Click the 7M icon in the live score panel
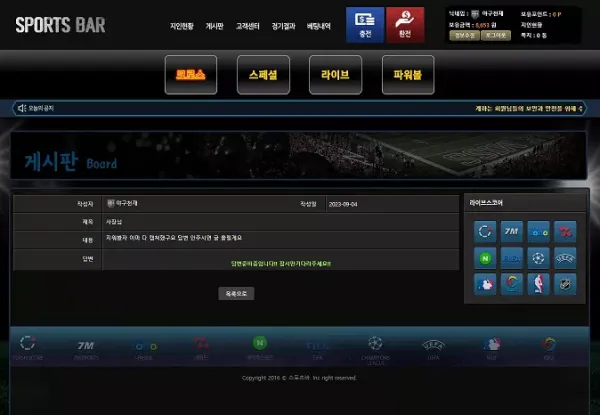Screen dimensions: 600x415 [512, 231]
